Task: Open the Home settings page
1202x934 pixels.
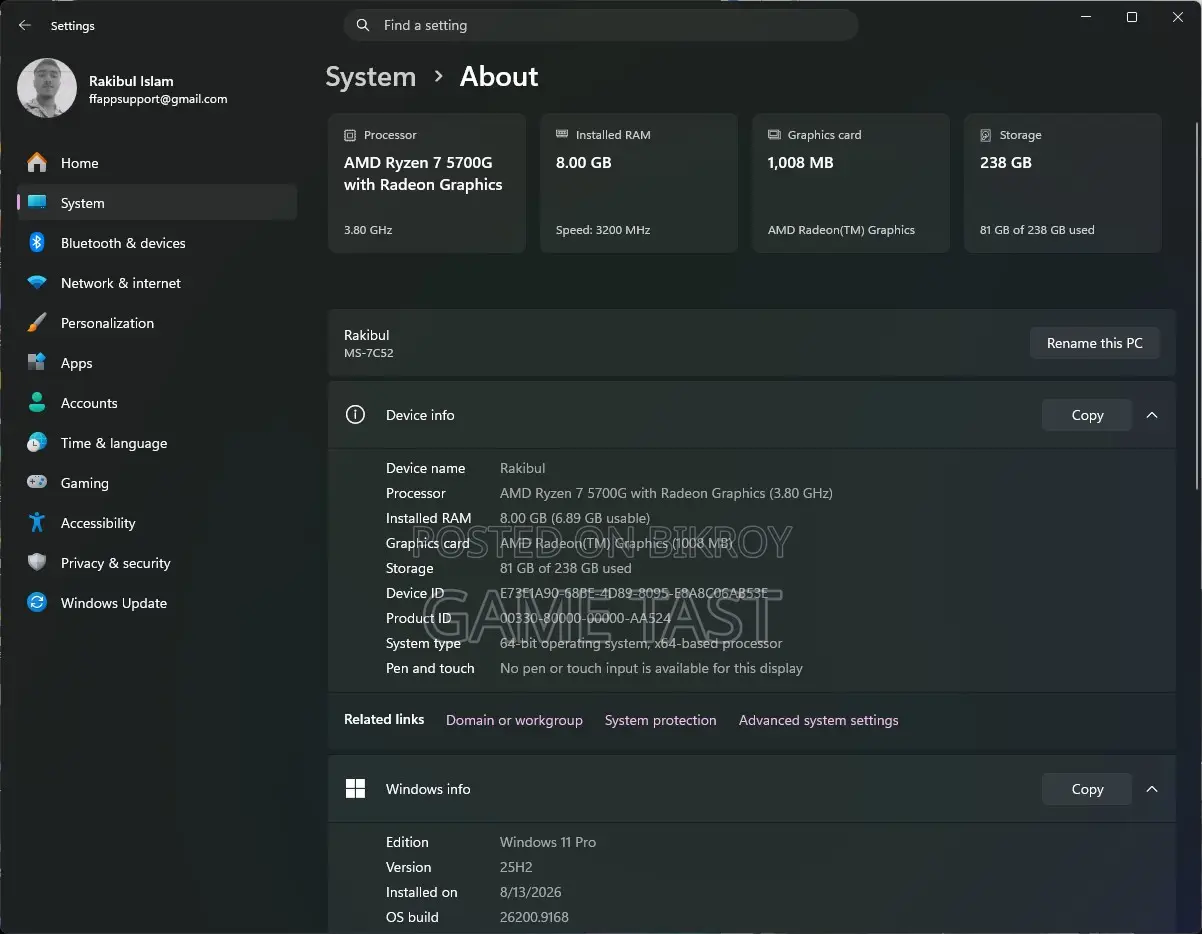Action: click(157, 163)
